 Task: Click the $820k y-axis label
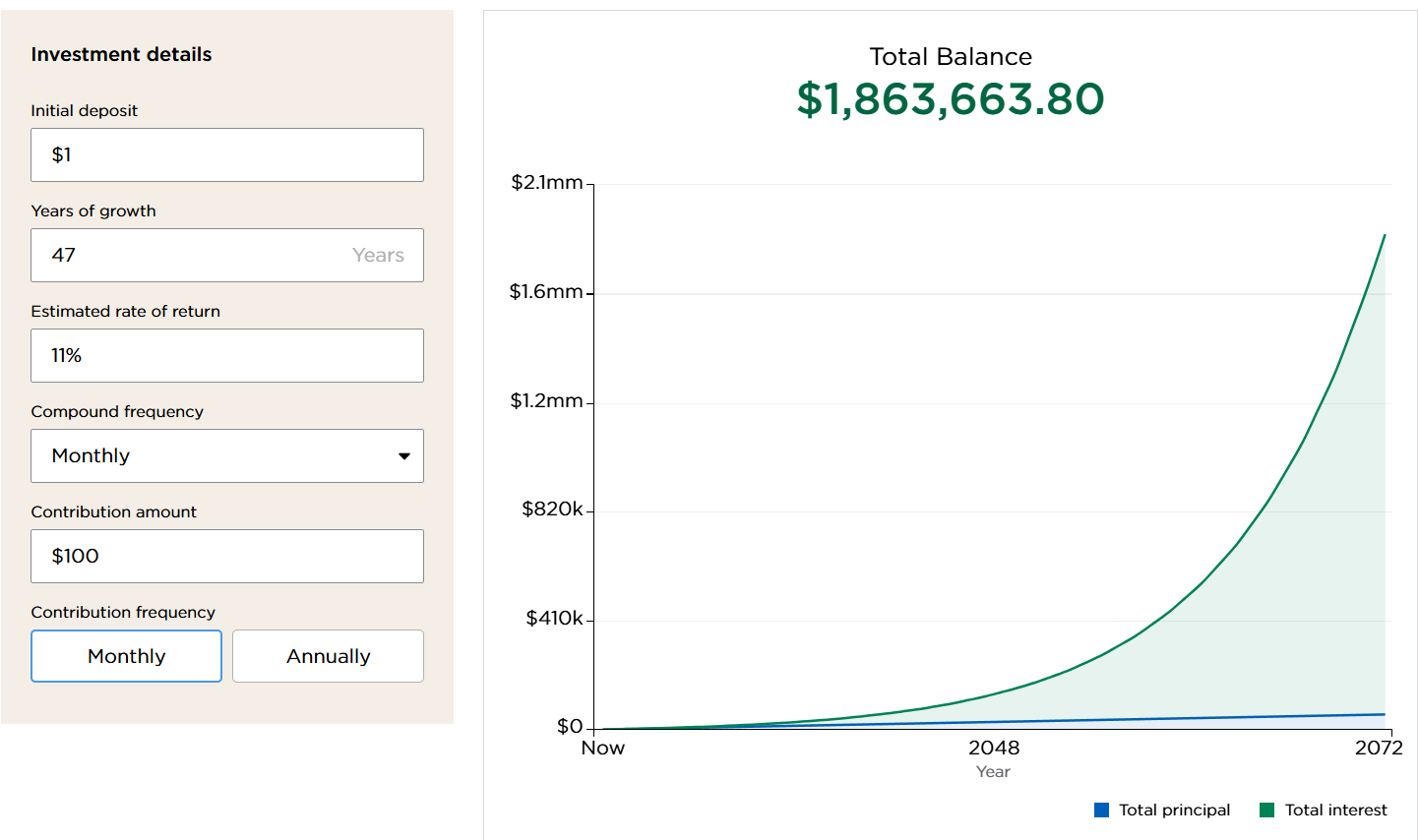click(552, 509)
